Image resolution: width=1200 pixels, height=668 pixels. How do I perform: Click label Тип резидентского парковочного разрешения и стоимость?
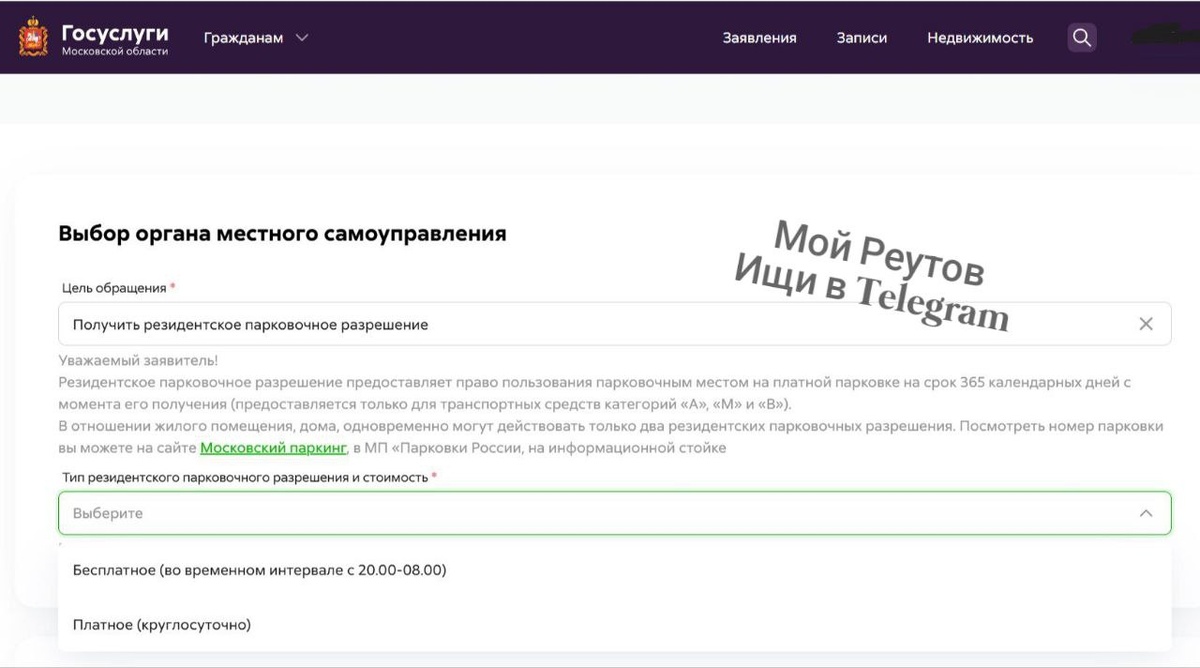click(x=245, y=478)
